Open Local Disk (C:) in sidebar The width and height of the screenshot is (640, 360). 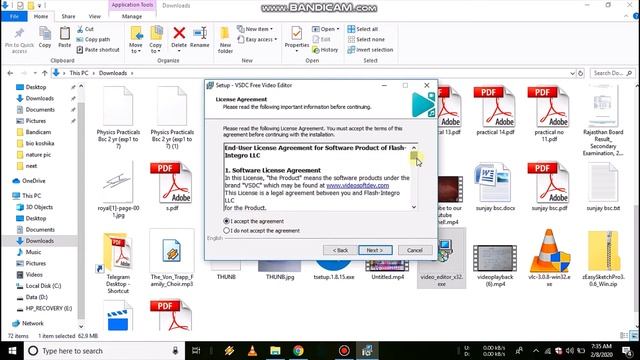coord(43,286)
